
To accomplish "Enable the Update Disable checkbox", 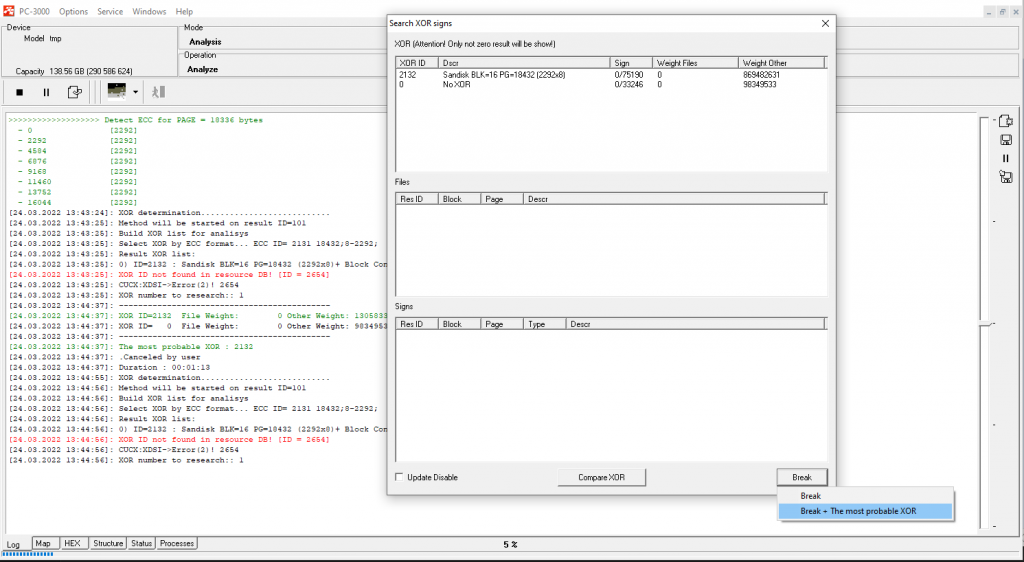I will point(400,477).
